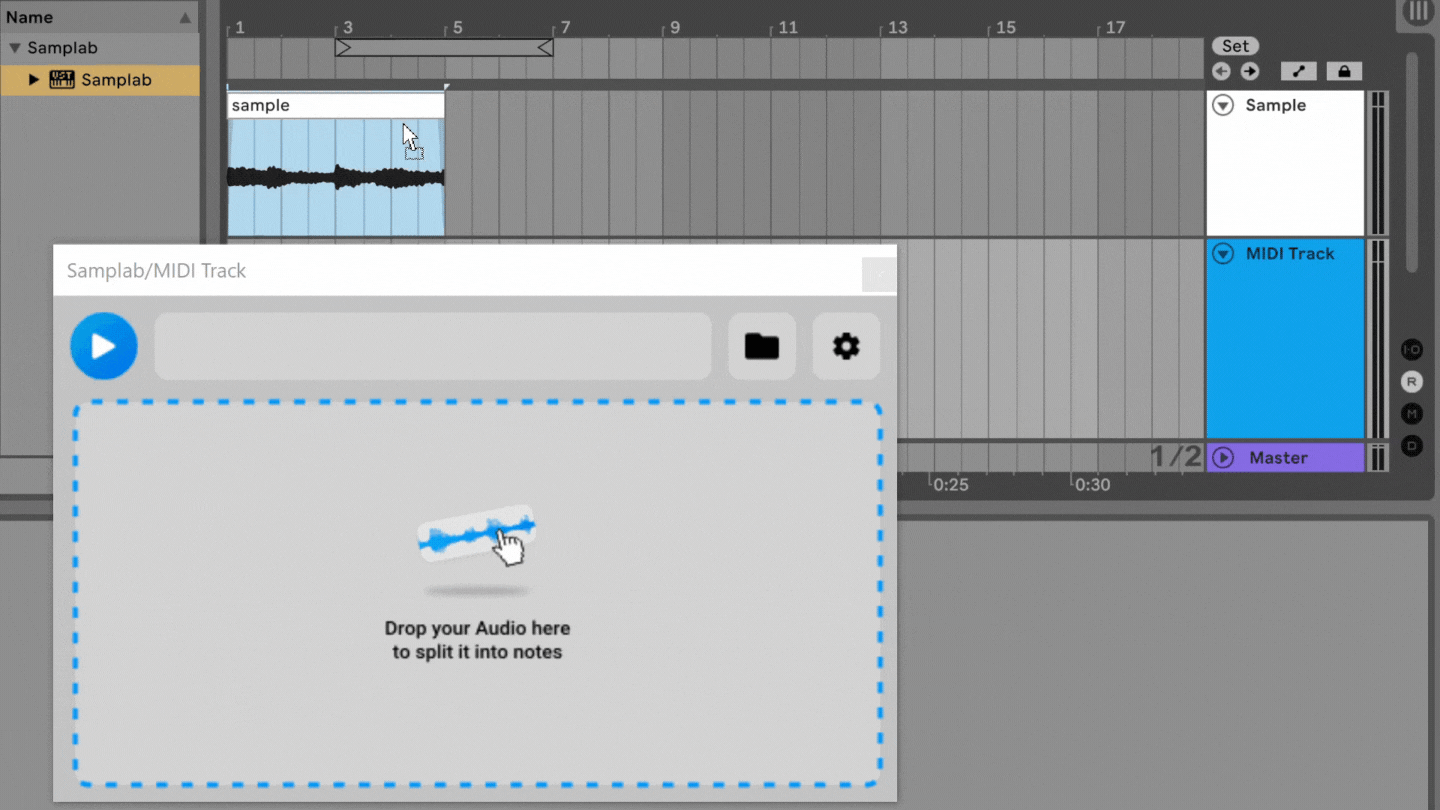Click bar 9 in the arrangement ruler
1440x810 pixels.
tap(675, 28)
